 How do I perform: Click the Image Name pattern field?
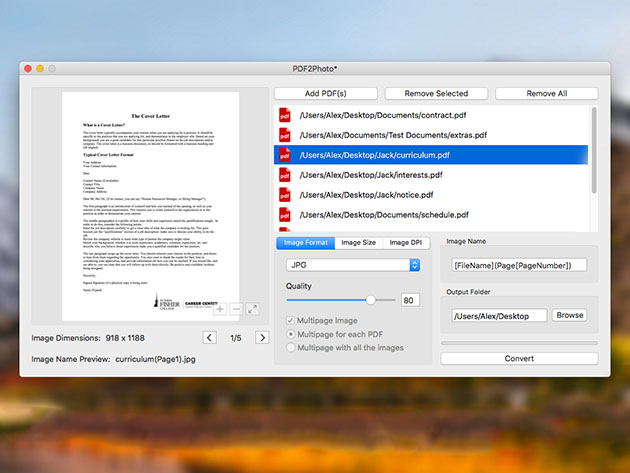519,265
